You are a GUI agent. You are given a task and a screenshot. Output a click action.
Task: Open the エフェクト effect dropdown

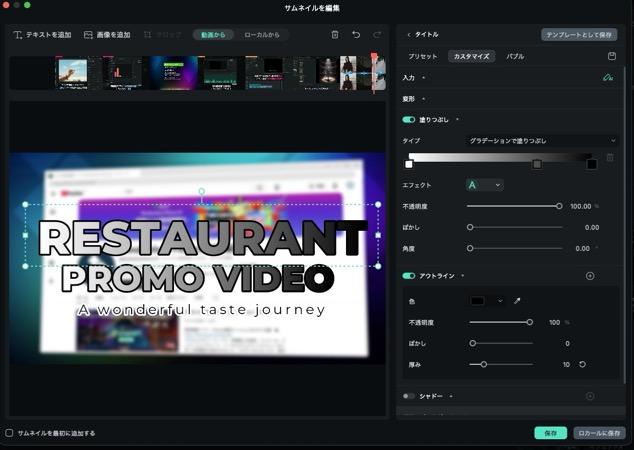point(484,185)
